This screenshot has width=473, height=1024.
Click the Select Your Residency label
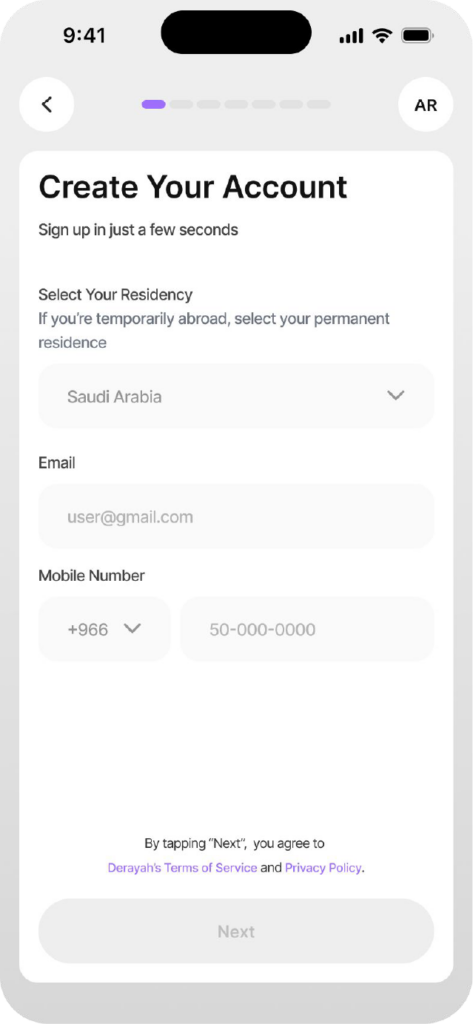(x=116, y=295)
